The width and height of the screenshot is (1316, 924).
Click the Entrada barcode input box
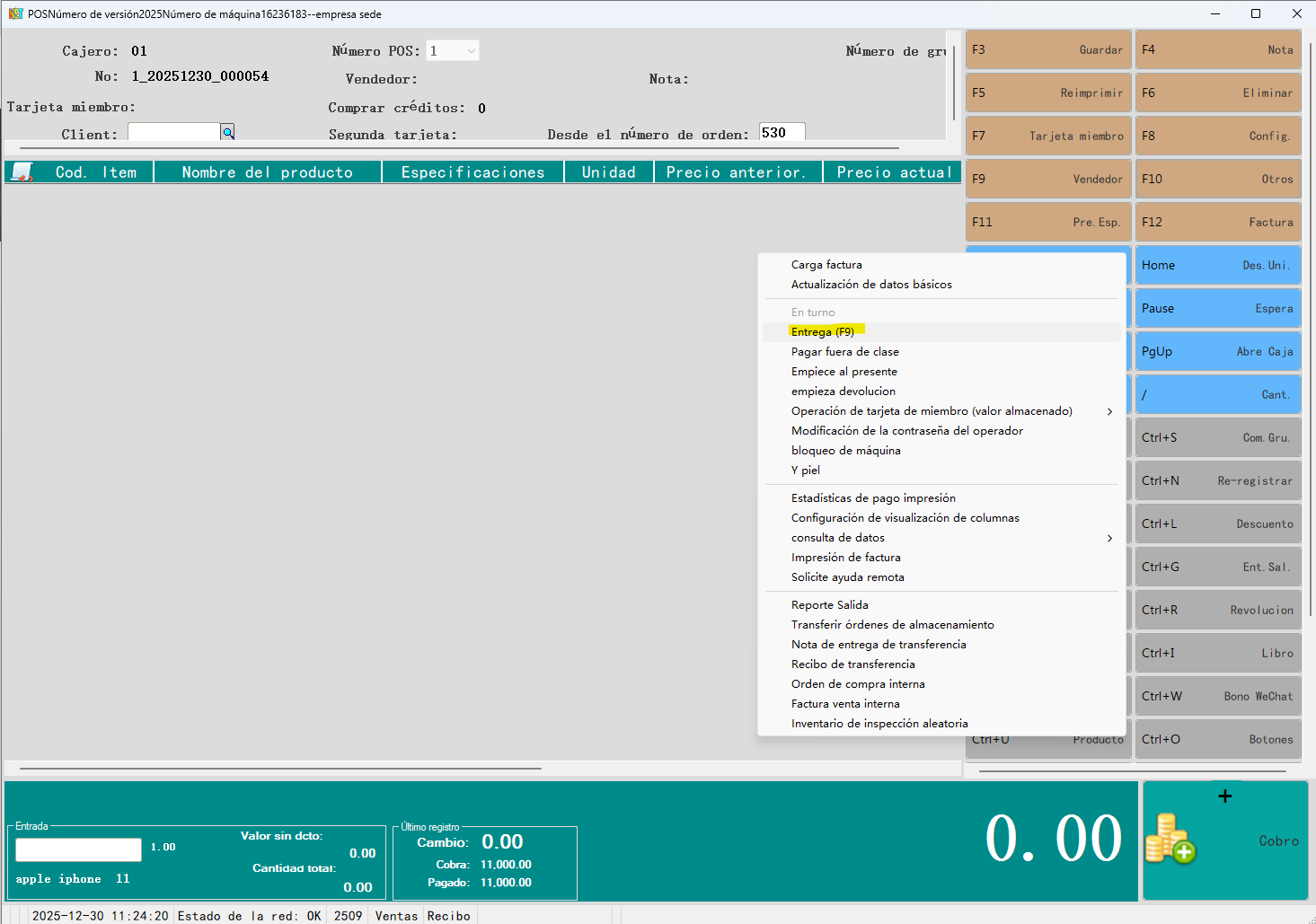tap(78, 849)
